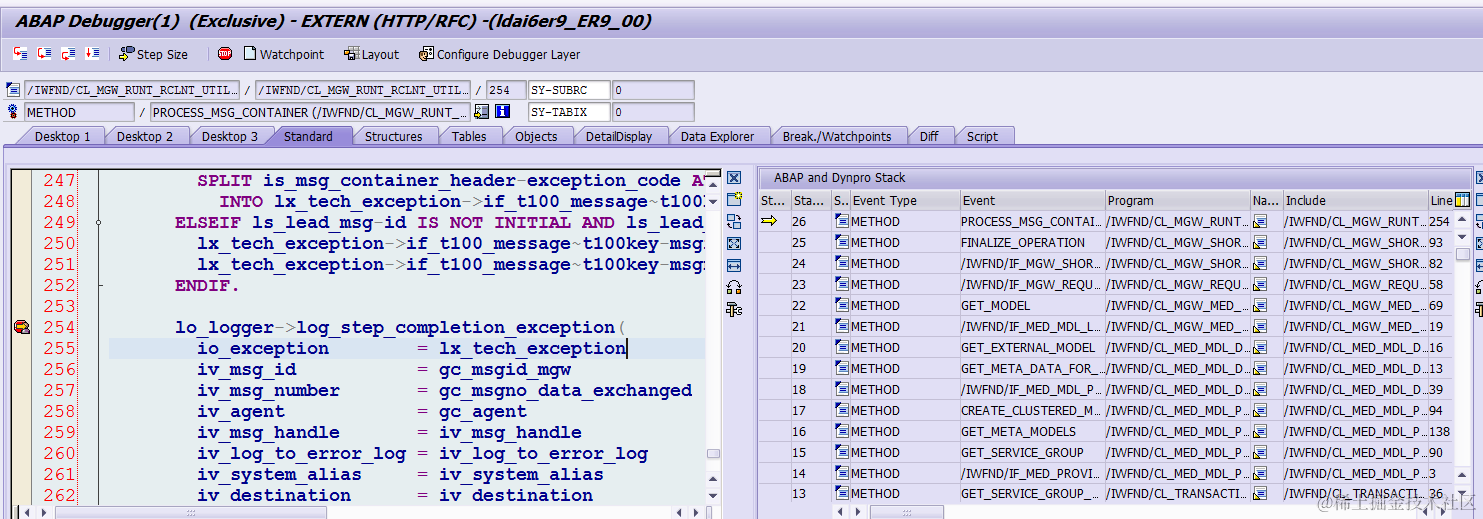
Task: Click the Single Step (F5) debugger icon
Action: coord(20,54)
